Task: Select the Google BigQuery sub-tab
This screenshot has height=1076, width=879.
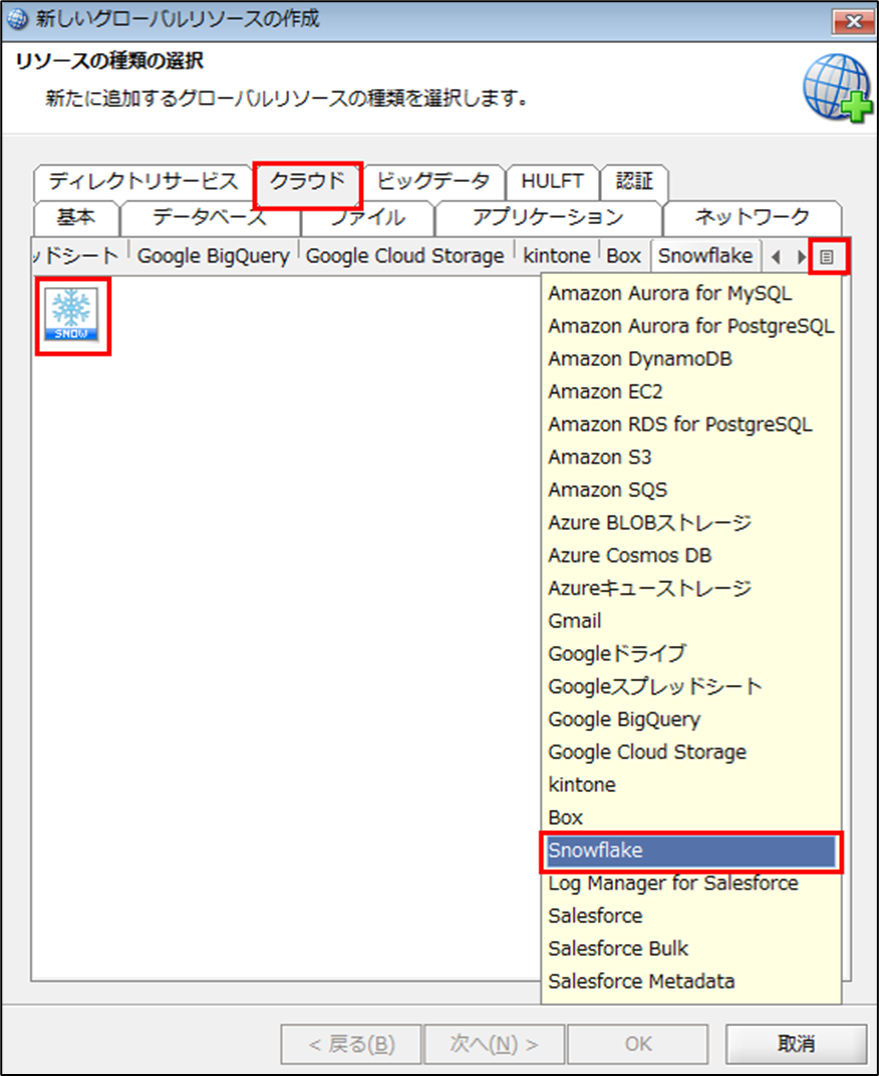Action: [x=213, y=256]
